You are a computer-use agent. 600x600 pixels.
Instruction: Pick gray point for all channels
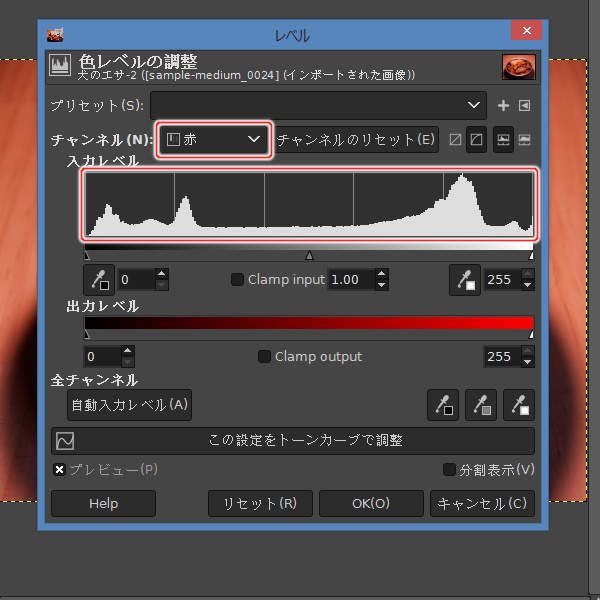point(481,405)
